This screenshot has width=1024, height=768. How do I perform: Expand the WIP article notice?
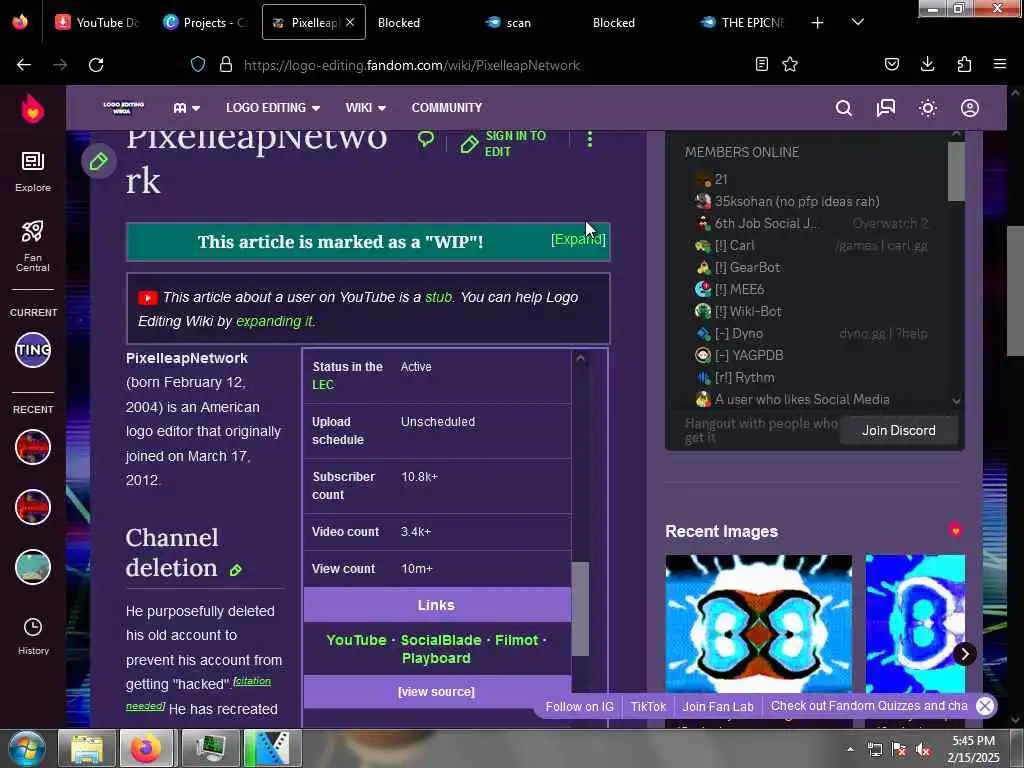coord(578,240)
